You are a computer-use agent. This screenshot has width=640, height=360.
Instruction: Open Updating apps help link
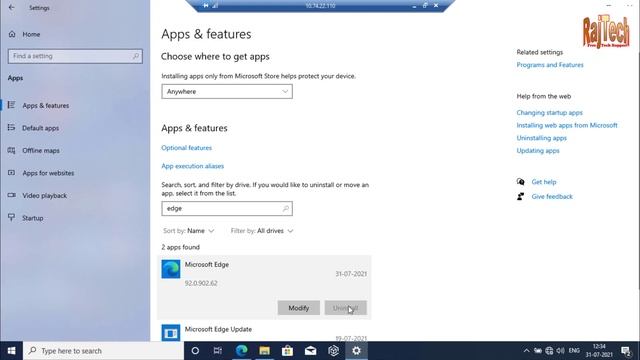[x=538, y=151]
